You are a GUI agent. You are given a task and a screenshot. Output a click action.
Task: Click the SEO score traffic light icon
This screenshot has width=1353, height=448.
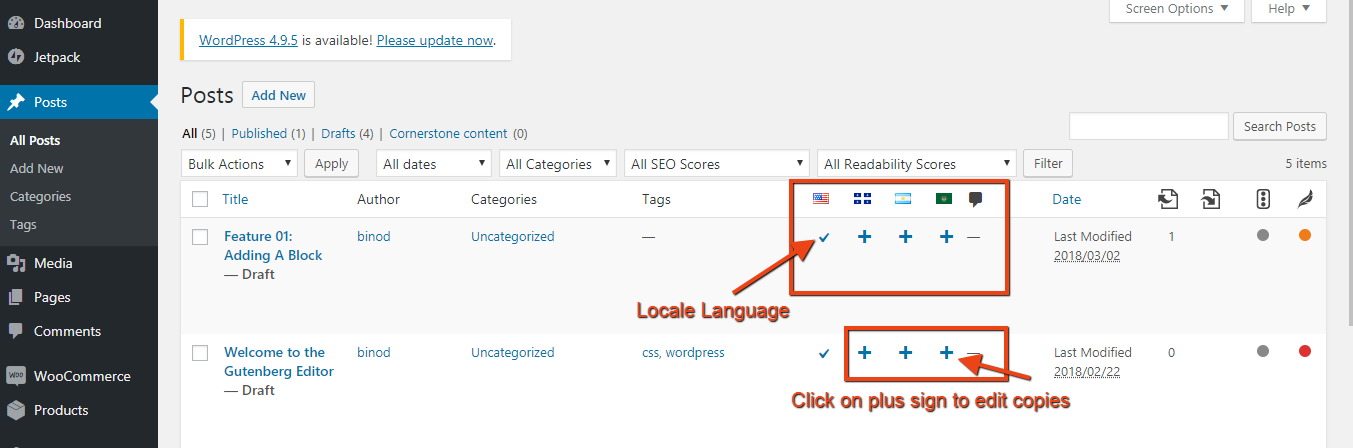click(1263, 199)
